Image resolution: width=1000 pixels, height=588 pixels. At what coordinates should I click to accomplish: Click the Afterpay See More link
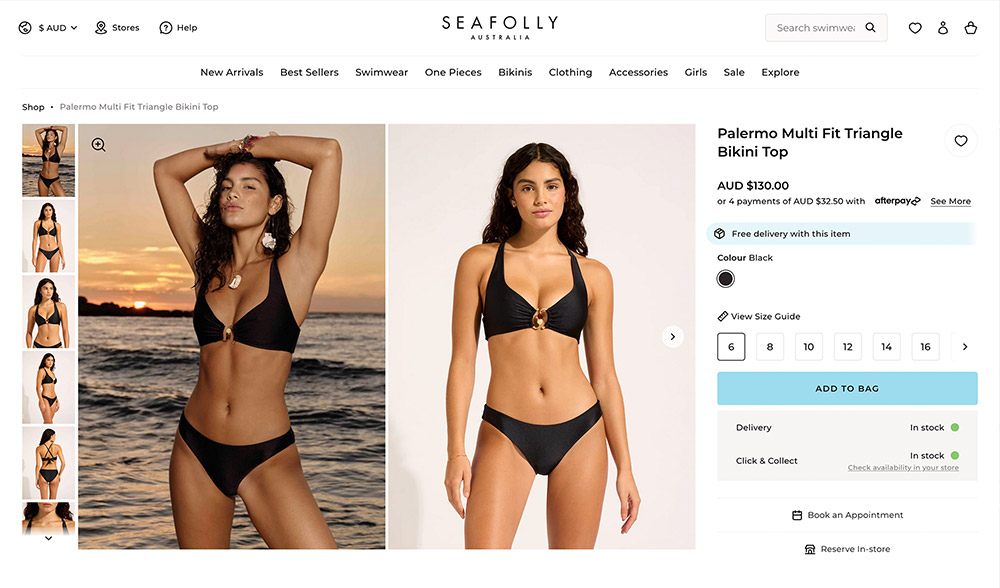(x=950, y=202)
